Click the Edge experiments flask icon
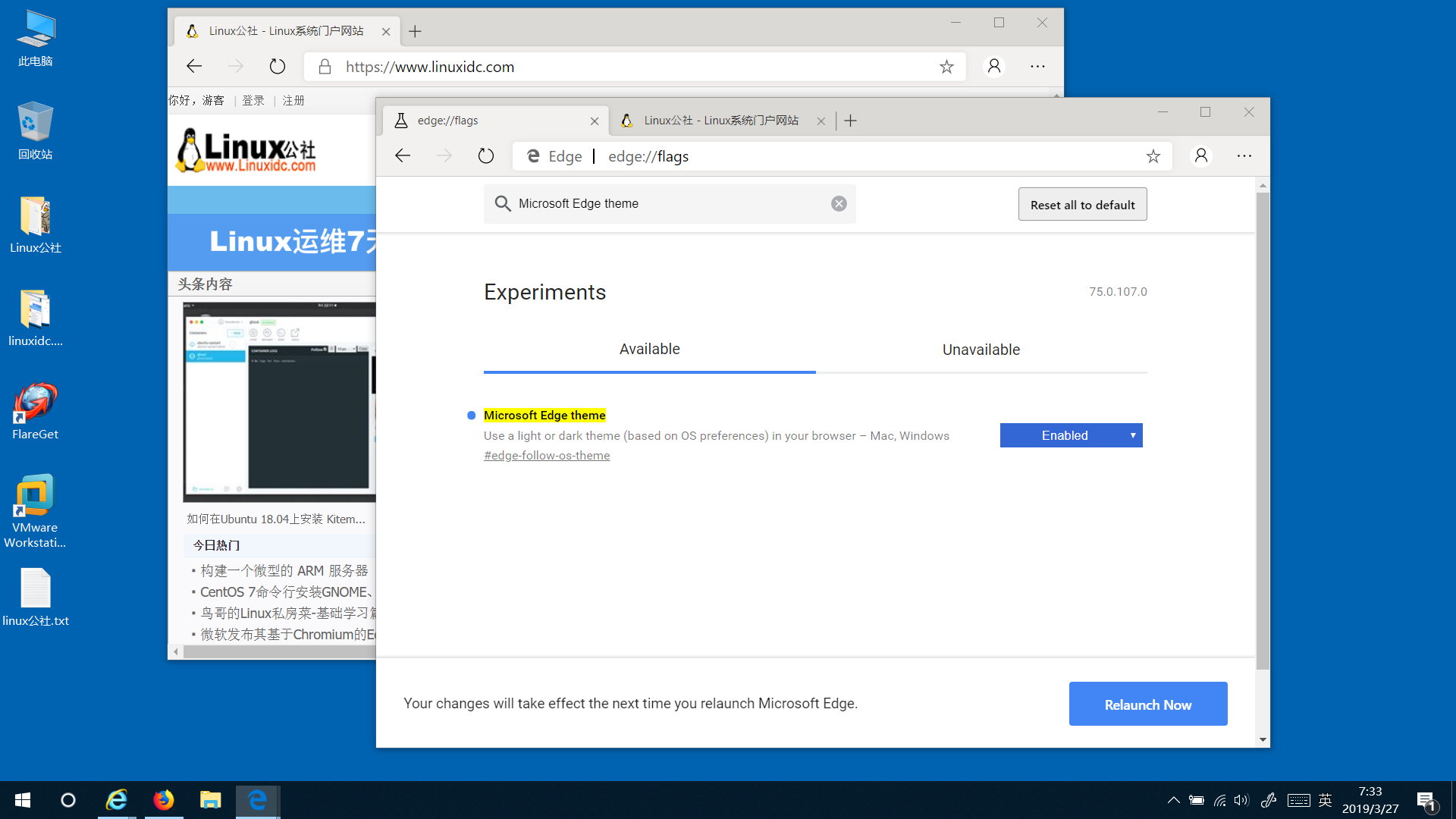Screen dimensions: 1456x819 (x=405, y=120)
